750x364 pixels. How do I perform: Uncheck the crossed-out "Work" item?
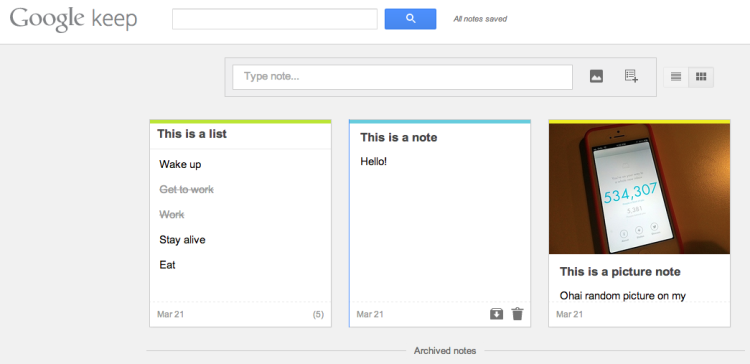pyautogui.click(x=172, y=215)
